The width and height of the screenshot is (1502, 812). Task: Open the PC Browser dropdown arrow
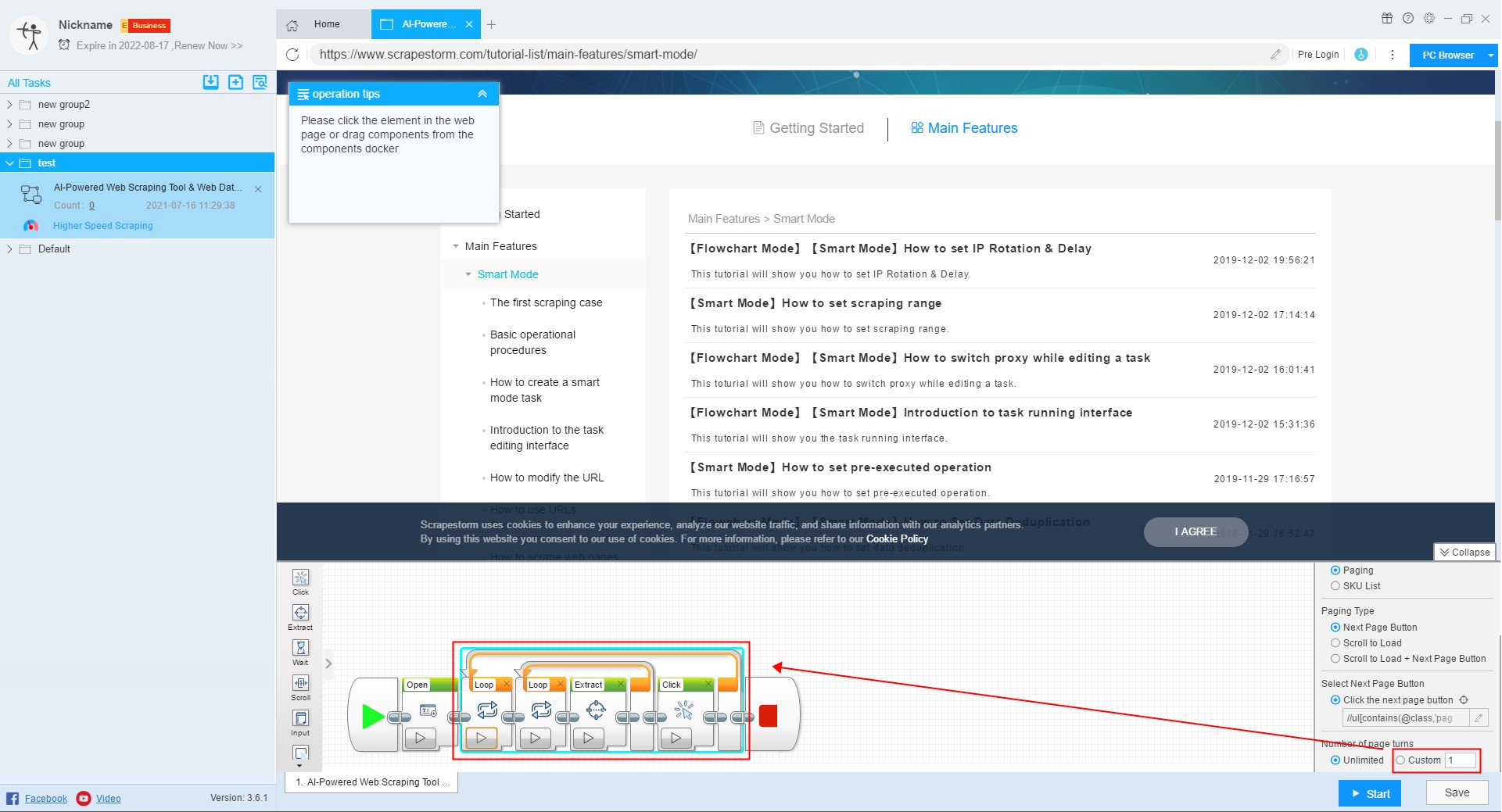coord(1490,55)
